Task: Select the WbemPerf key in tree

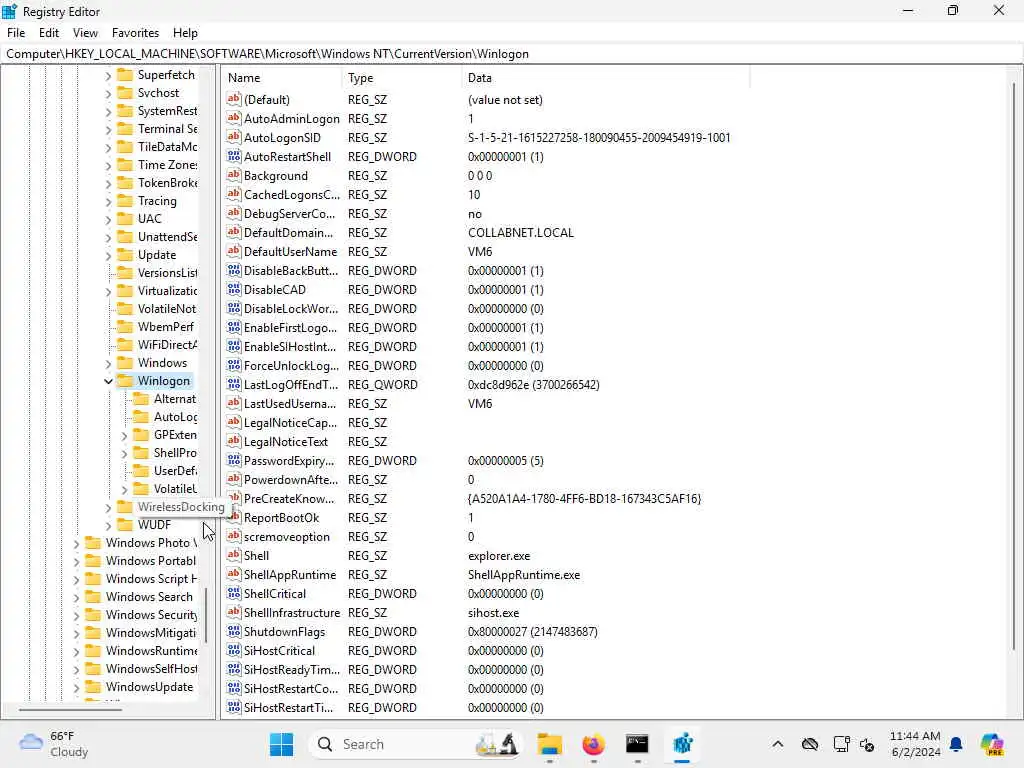Action: [x=165, y=327]
